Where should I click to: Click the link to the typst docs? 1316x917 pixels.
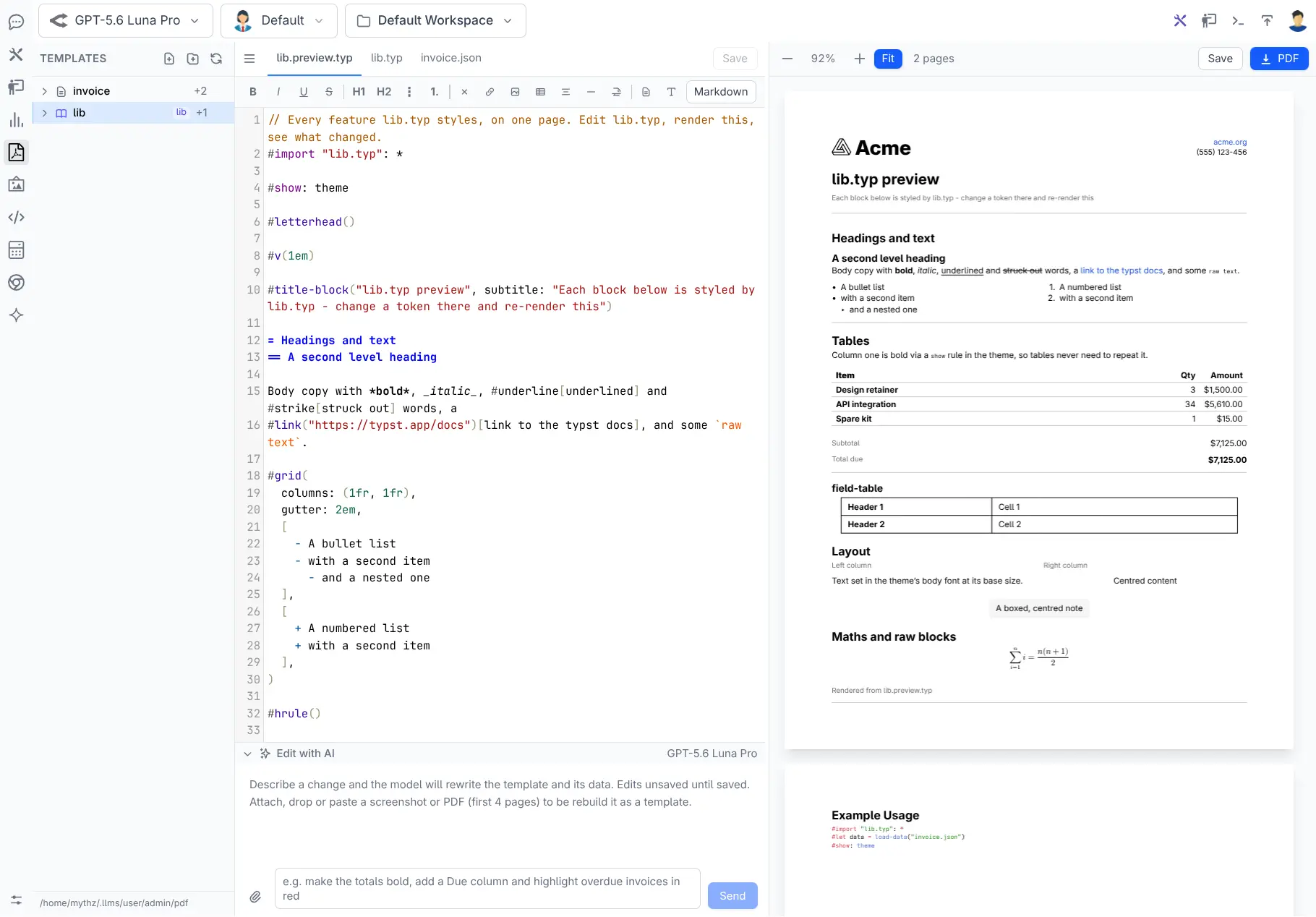1121,270
